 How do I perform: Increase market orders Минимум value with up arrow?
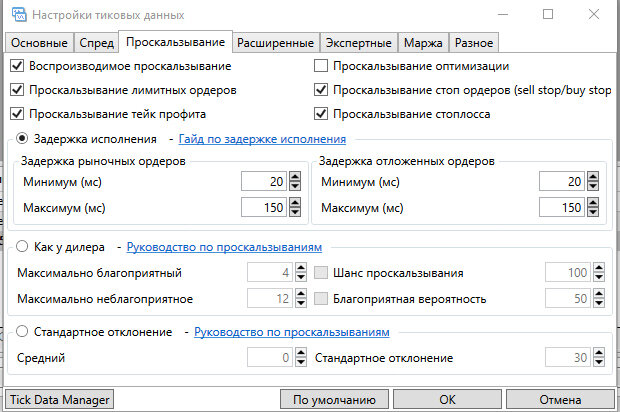[295, 177]
